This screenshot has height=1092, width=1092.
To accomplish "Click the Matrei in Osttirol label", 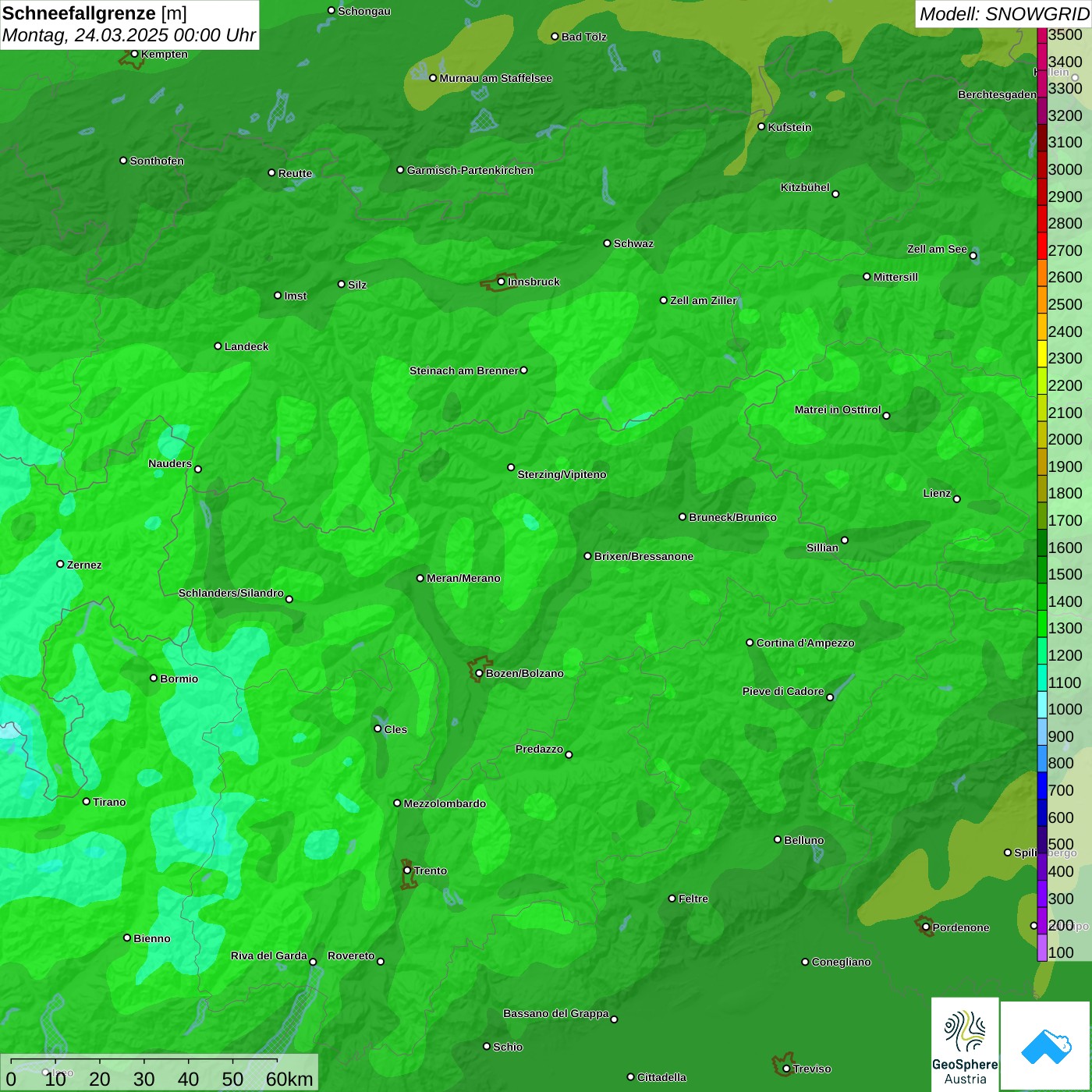I will coord(838,409).
